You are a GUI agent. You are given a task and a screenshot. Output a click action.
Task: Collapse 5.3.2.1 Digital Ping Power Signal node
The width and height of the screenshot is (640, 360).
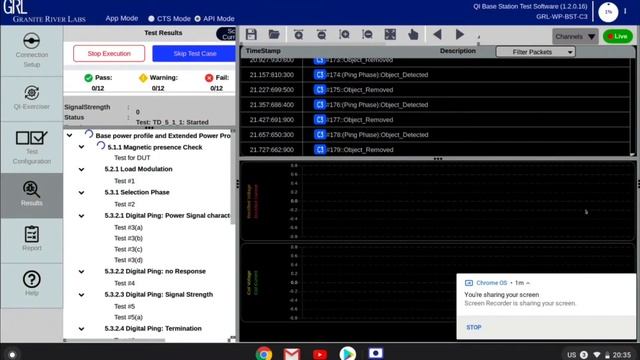pos(82,216)
